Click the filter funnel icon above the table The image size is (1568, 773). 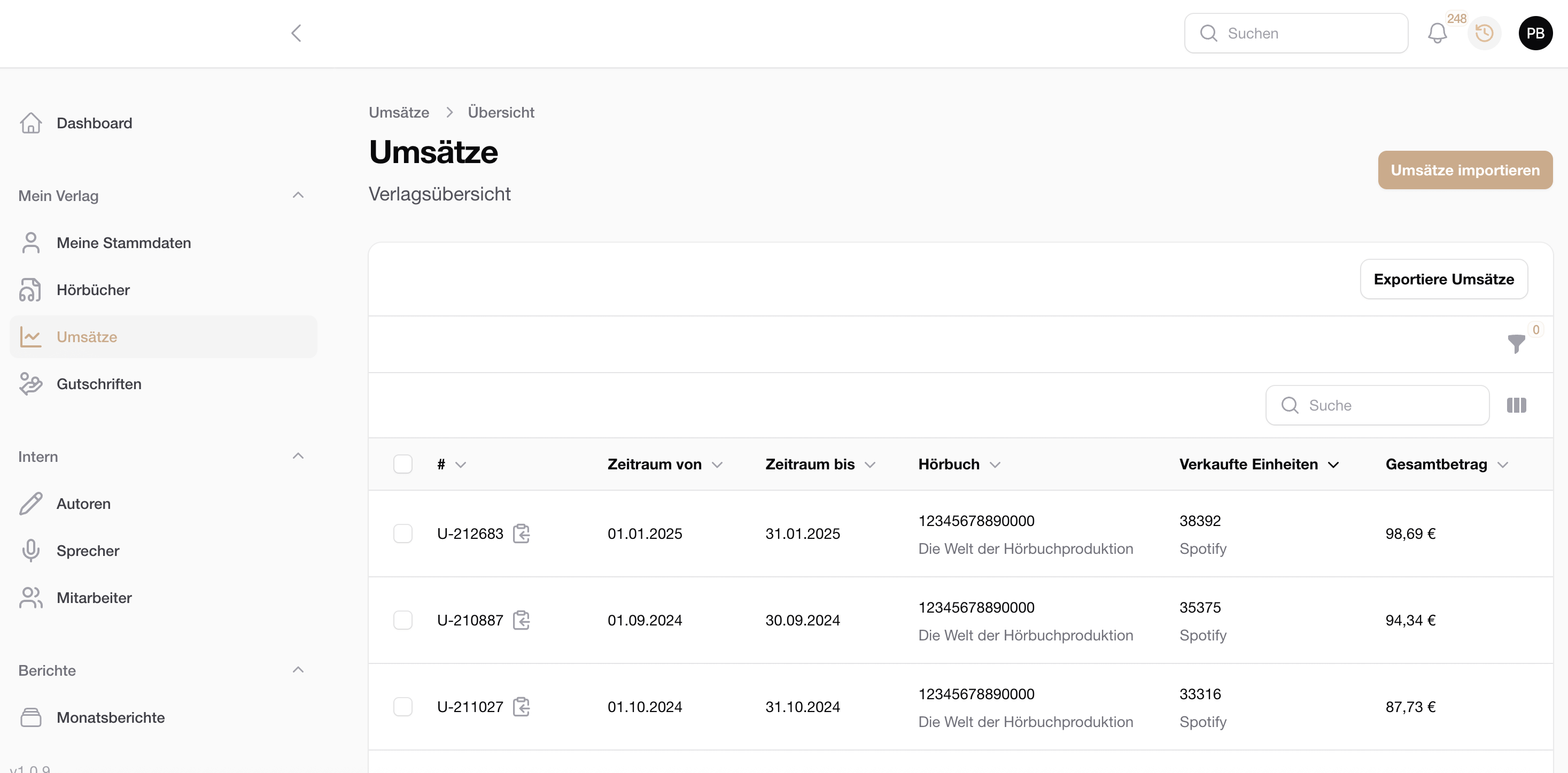coord(1516,344)
